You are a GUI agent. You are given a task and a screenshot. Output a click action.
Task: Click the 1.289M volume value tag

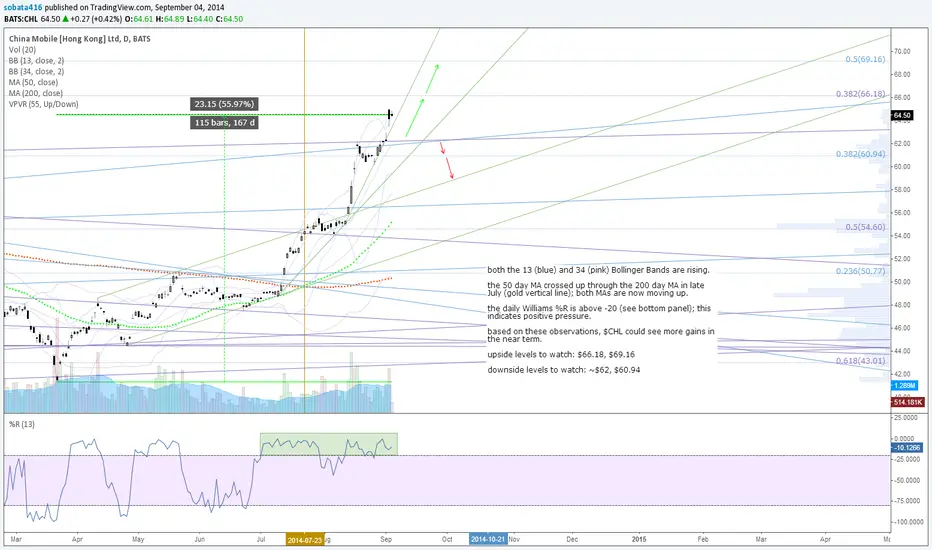905,386
